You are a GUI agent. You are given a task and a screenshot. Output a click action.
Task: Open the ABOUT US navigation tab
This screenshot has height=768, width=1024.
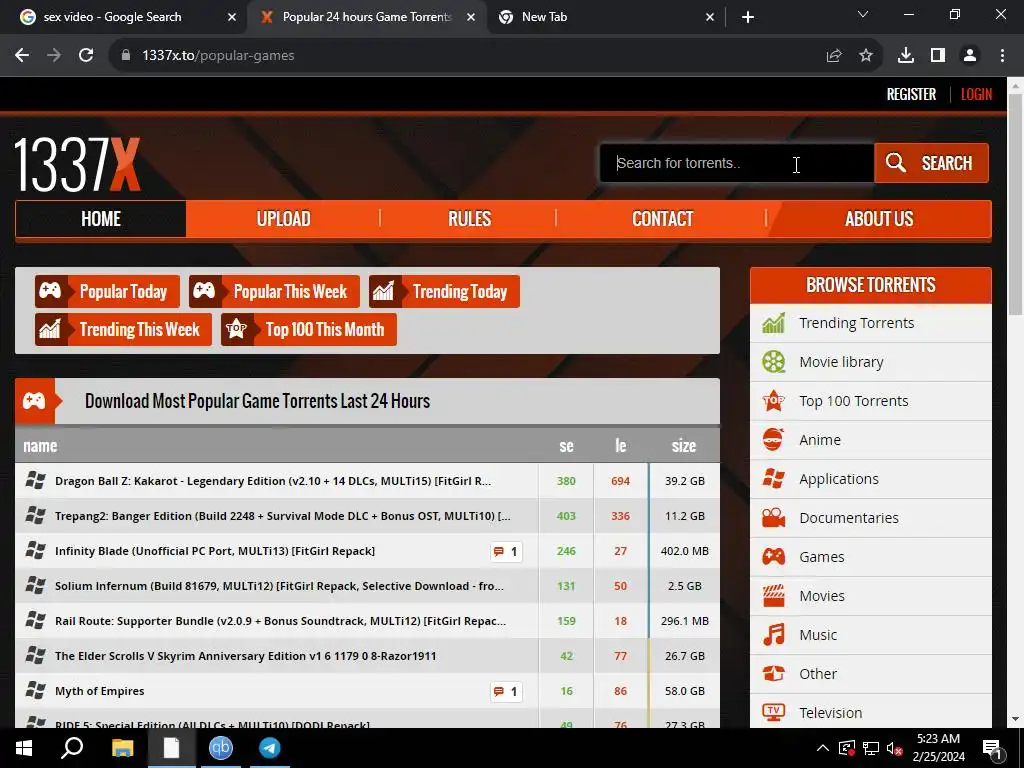tap(879, 219)
